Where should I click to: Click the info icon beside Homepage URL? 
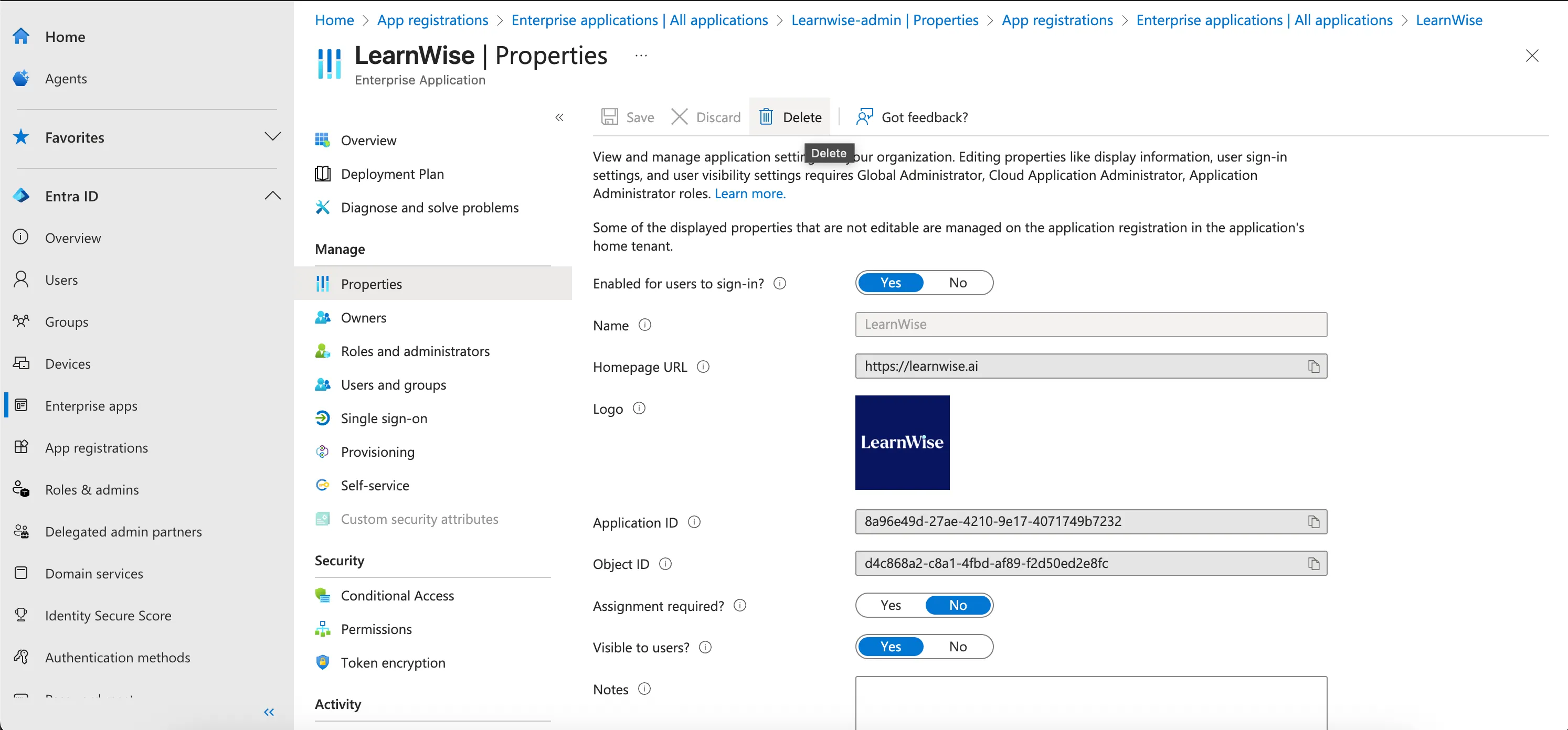point(703,367)
